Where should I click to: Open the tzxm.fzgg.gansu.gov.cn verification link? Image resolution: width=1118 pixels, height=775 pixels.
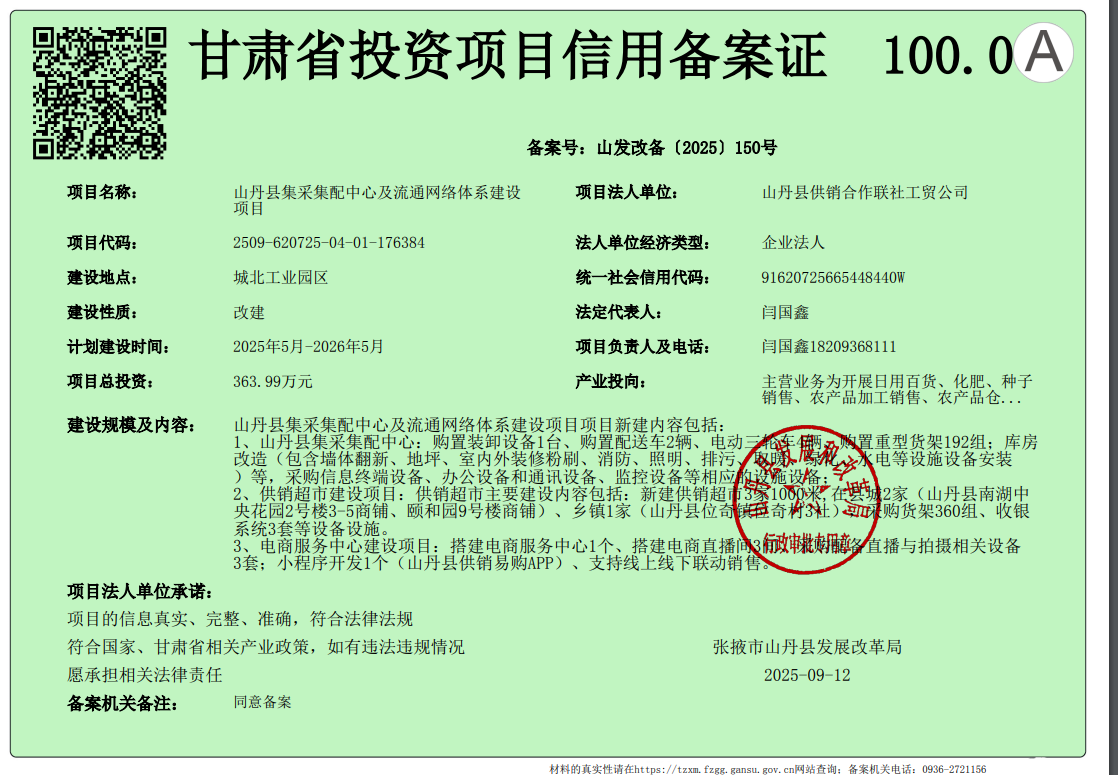(712, 769)
